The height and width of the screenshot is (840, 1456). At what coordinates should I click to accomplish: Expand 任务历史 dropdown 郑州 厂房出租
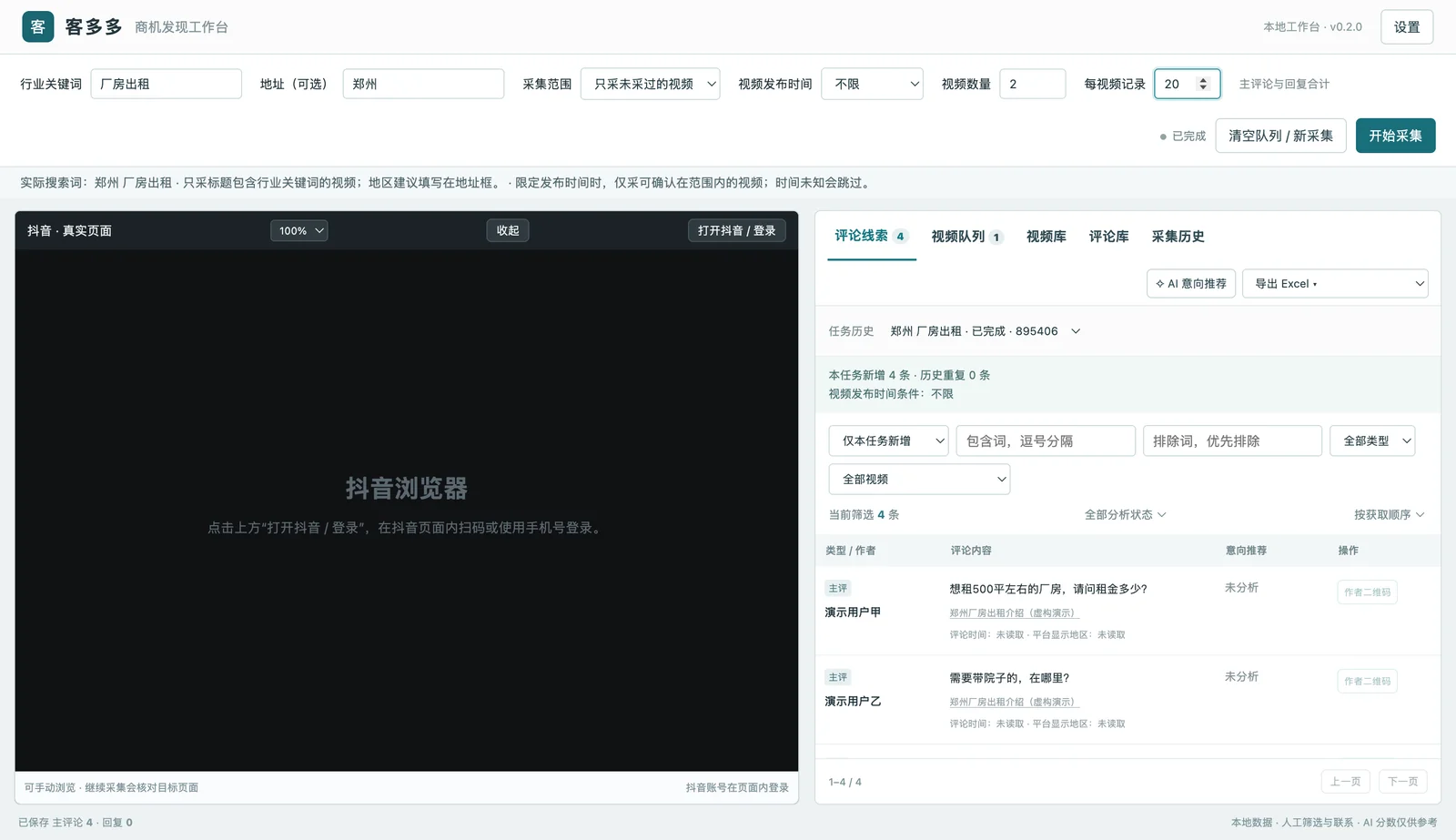[x=986, y=331]
